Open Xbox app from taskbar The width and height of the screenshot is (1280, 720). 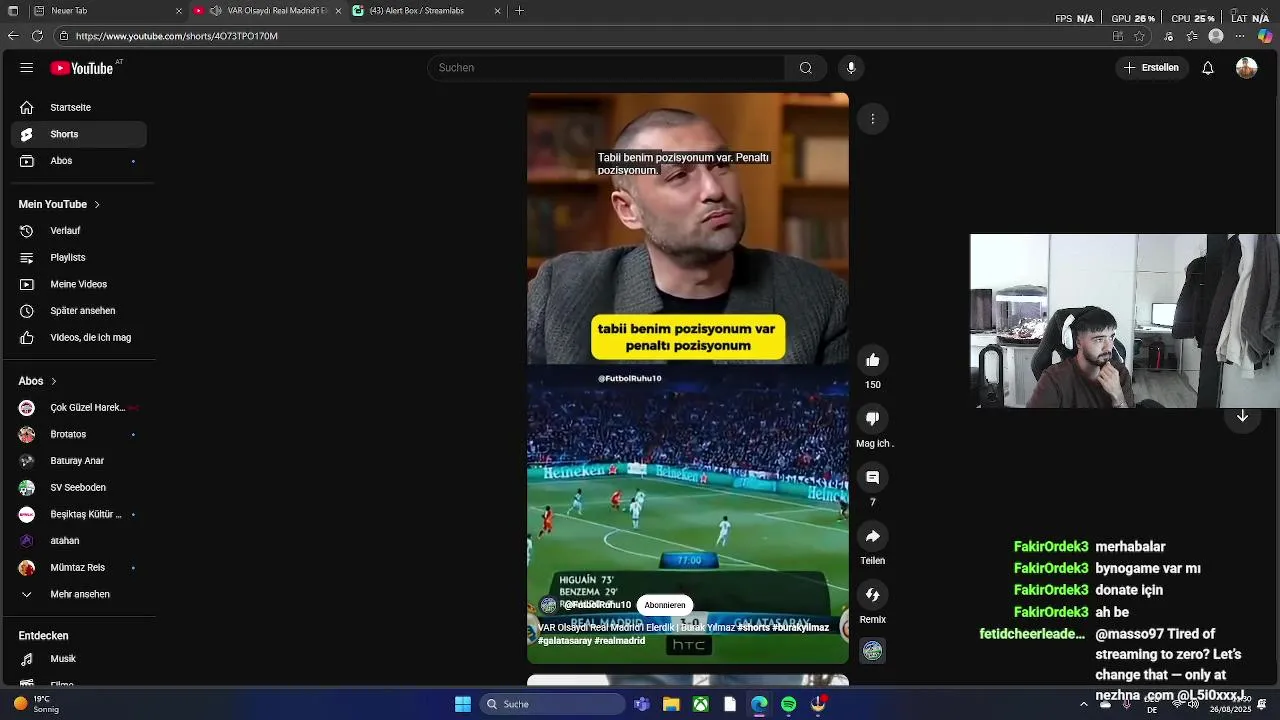tap(701, 704)
